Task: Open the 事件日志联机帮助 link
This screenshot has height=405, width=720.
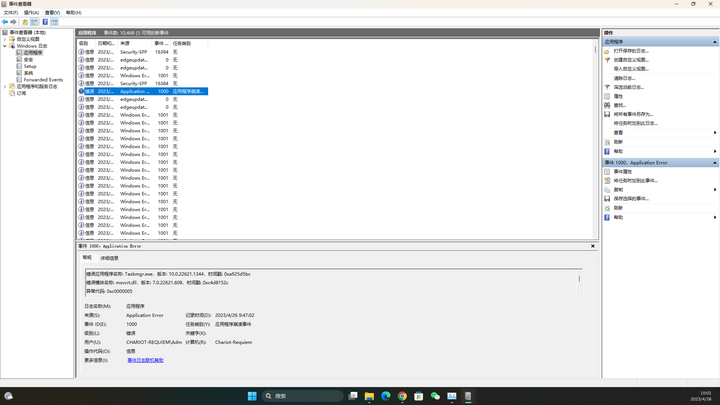Action: point(146,360)
